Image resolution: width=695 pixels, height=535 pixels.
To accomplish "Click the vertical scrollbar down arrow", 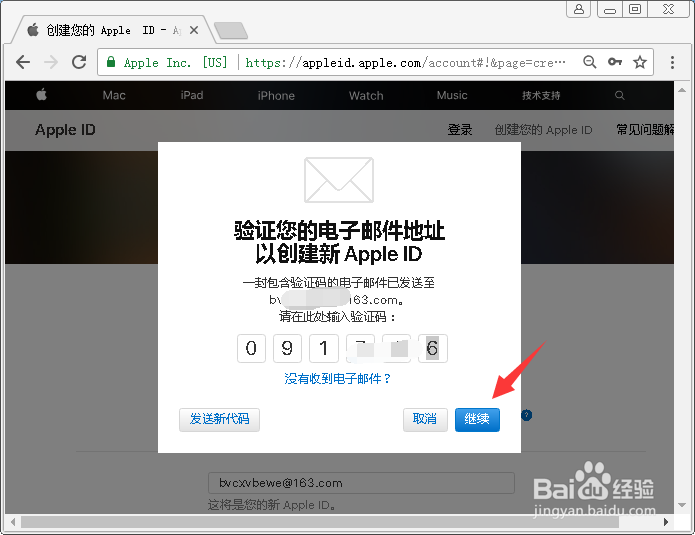I will (682, 505).
